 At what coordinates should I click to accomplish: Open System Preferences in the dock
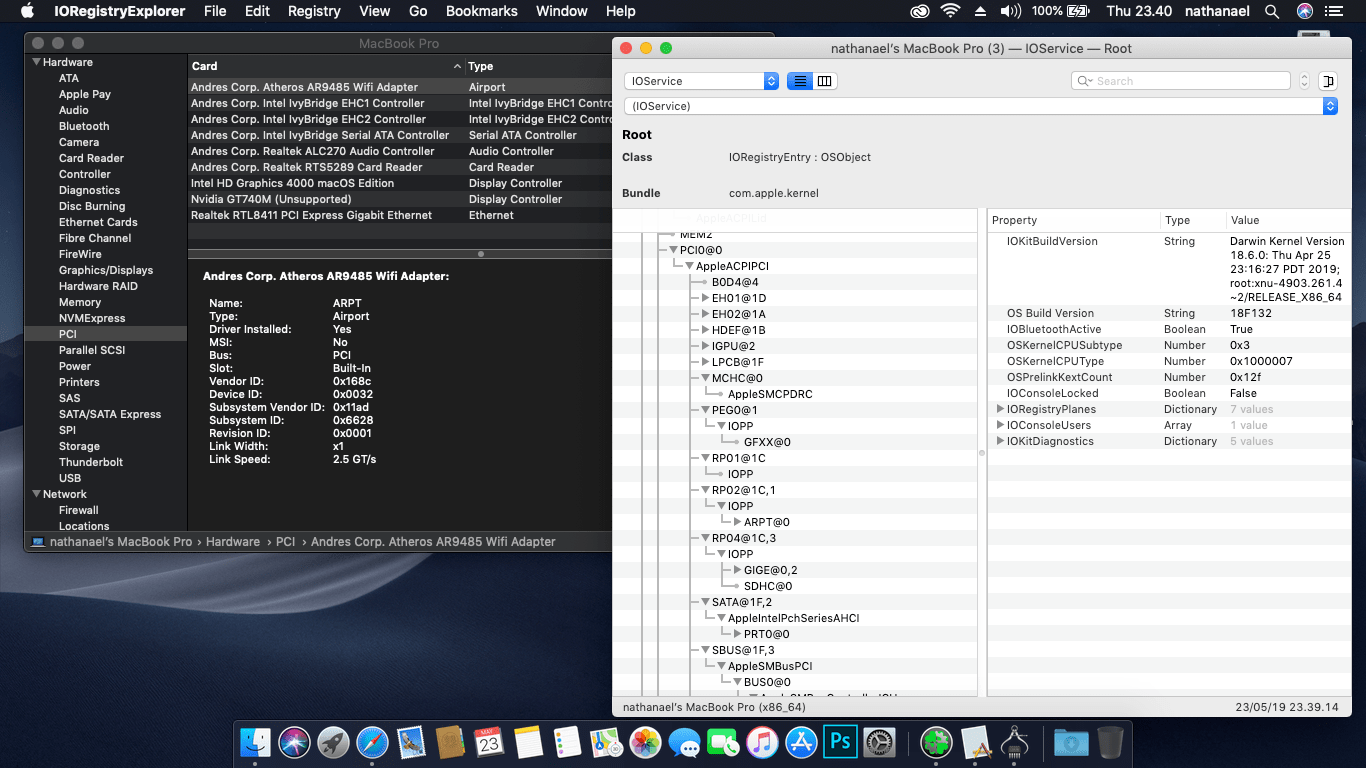click(879, 742)
